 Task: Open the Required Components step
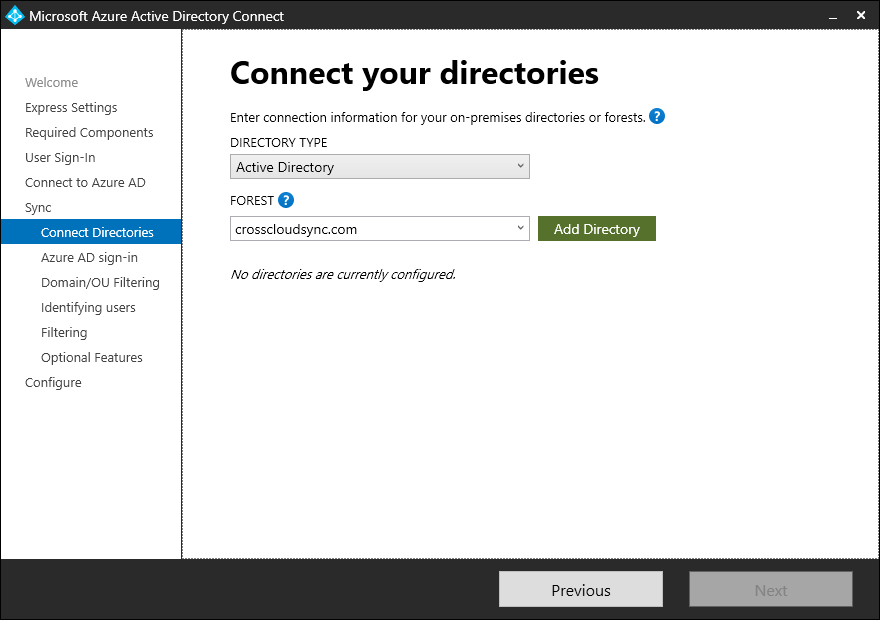[x=89, y=132]
